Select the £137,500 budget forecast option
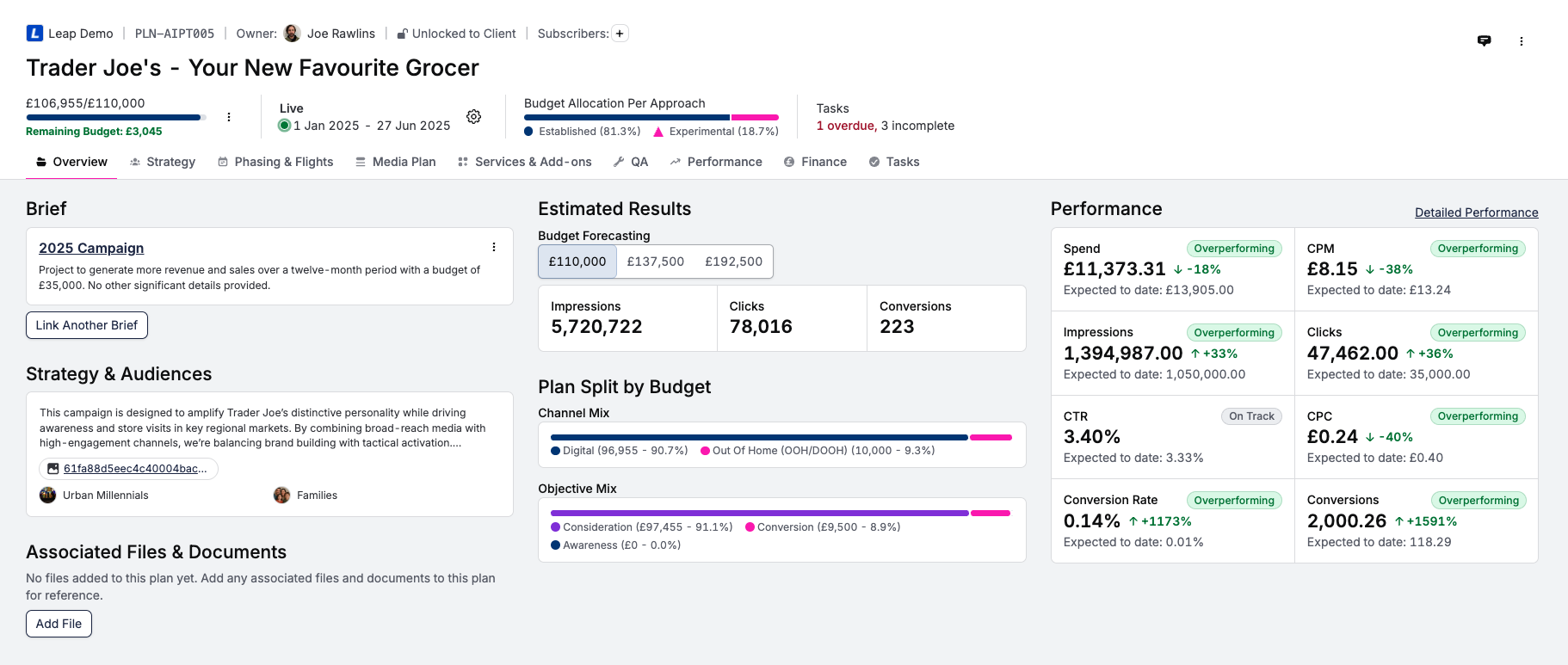 (655, 262)
